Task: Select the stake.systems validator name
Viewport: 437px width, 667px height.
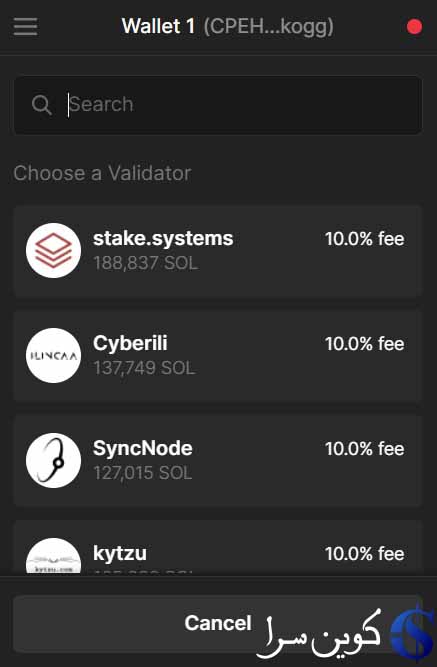Action: point(163,238)
